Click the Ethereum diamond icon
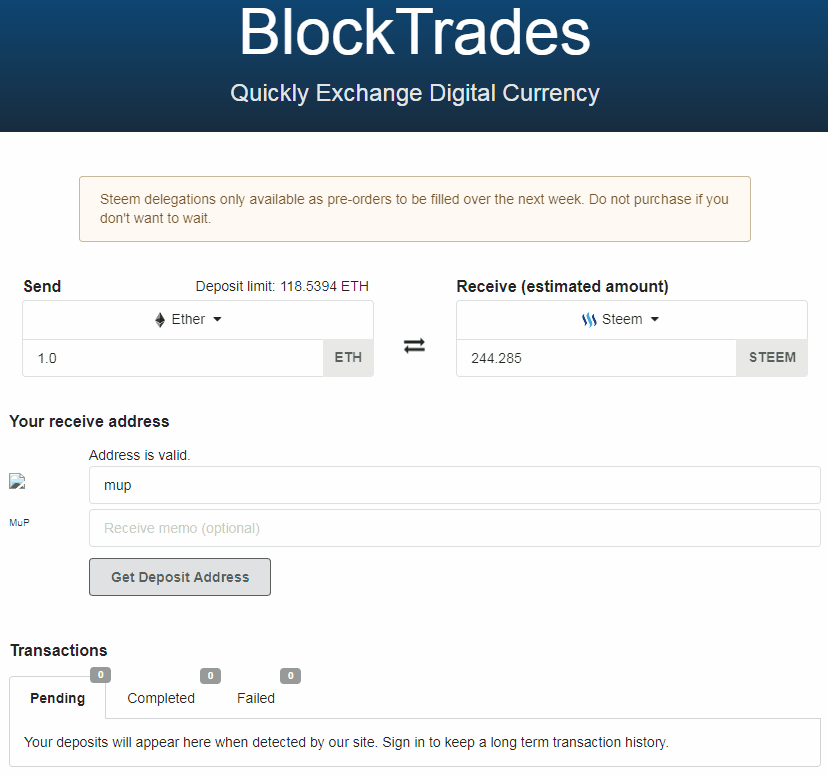This screenshot has width=828, height=776. tap(159, 320)
